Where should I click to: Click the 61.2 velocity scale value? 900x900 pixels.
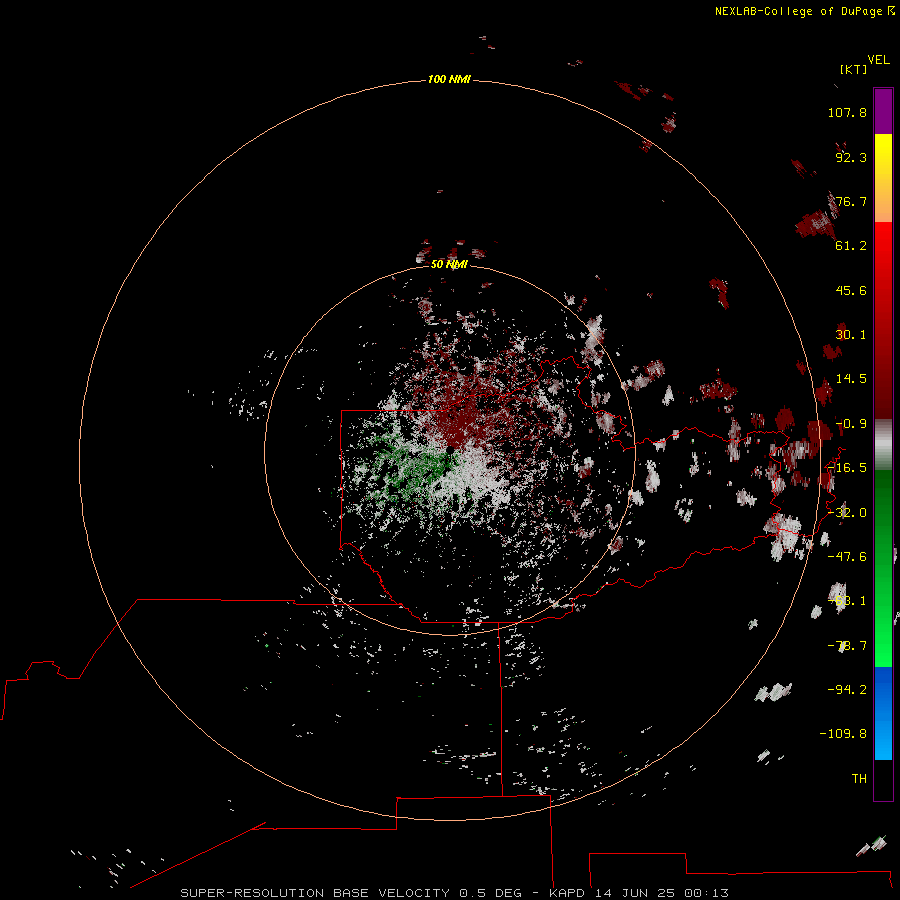(x=851, y=246)
